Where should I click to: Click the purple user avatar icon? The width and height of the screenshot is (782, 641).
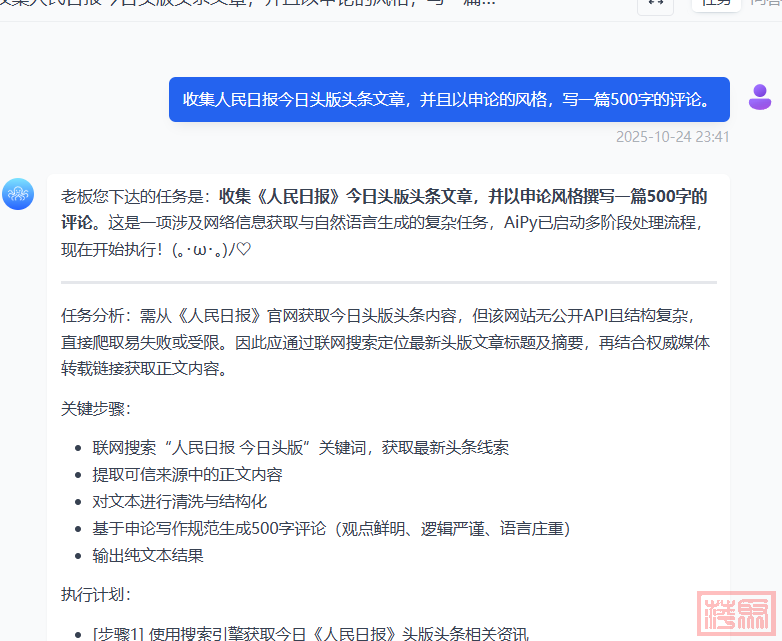tap(760, 97)
